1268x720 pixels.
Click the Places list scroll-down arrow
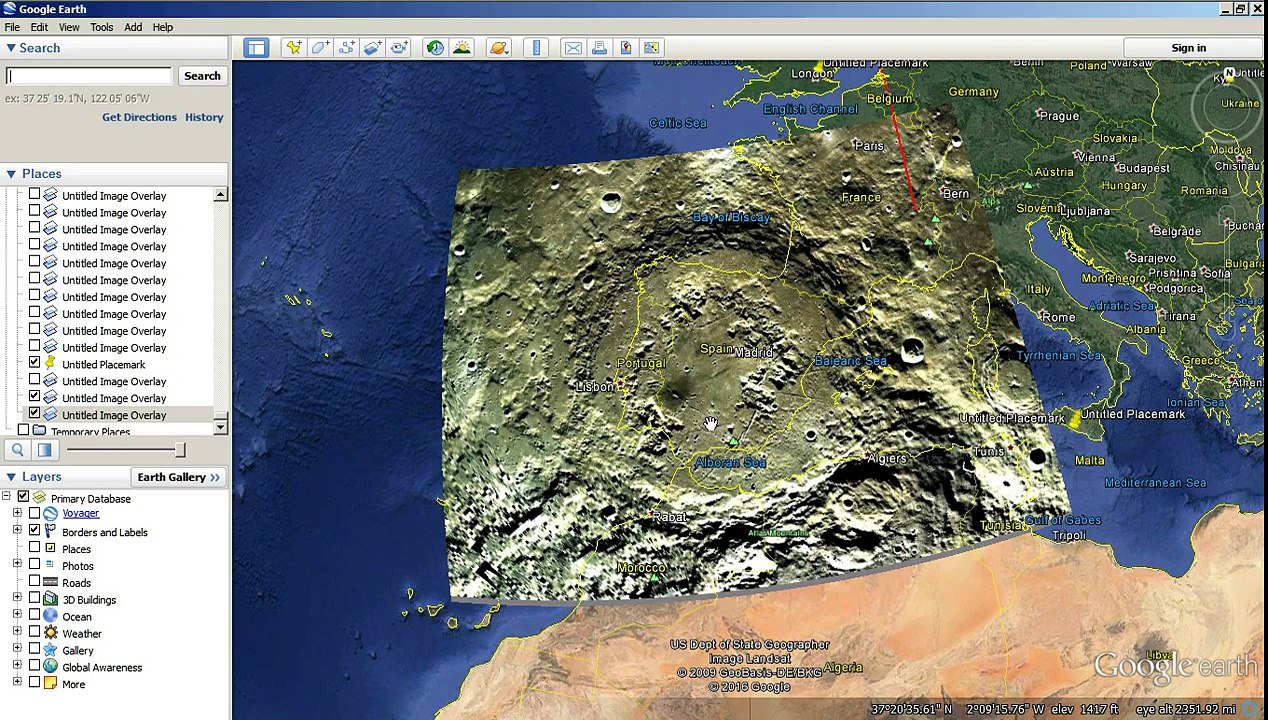220,427
